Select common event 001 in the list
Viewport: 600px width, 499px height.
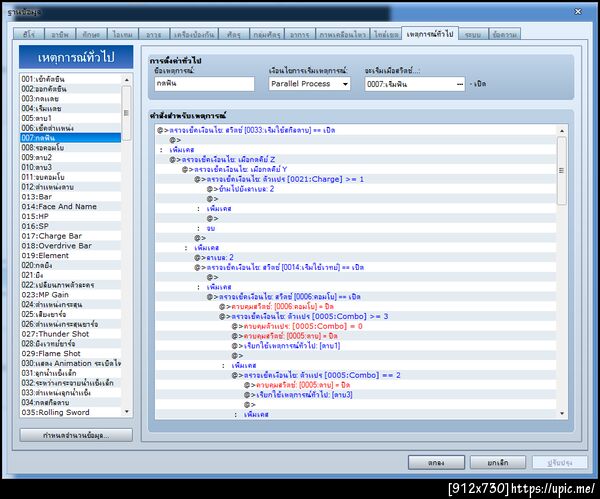pyautogui.click(x=70, y=79)
